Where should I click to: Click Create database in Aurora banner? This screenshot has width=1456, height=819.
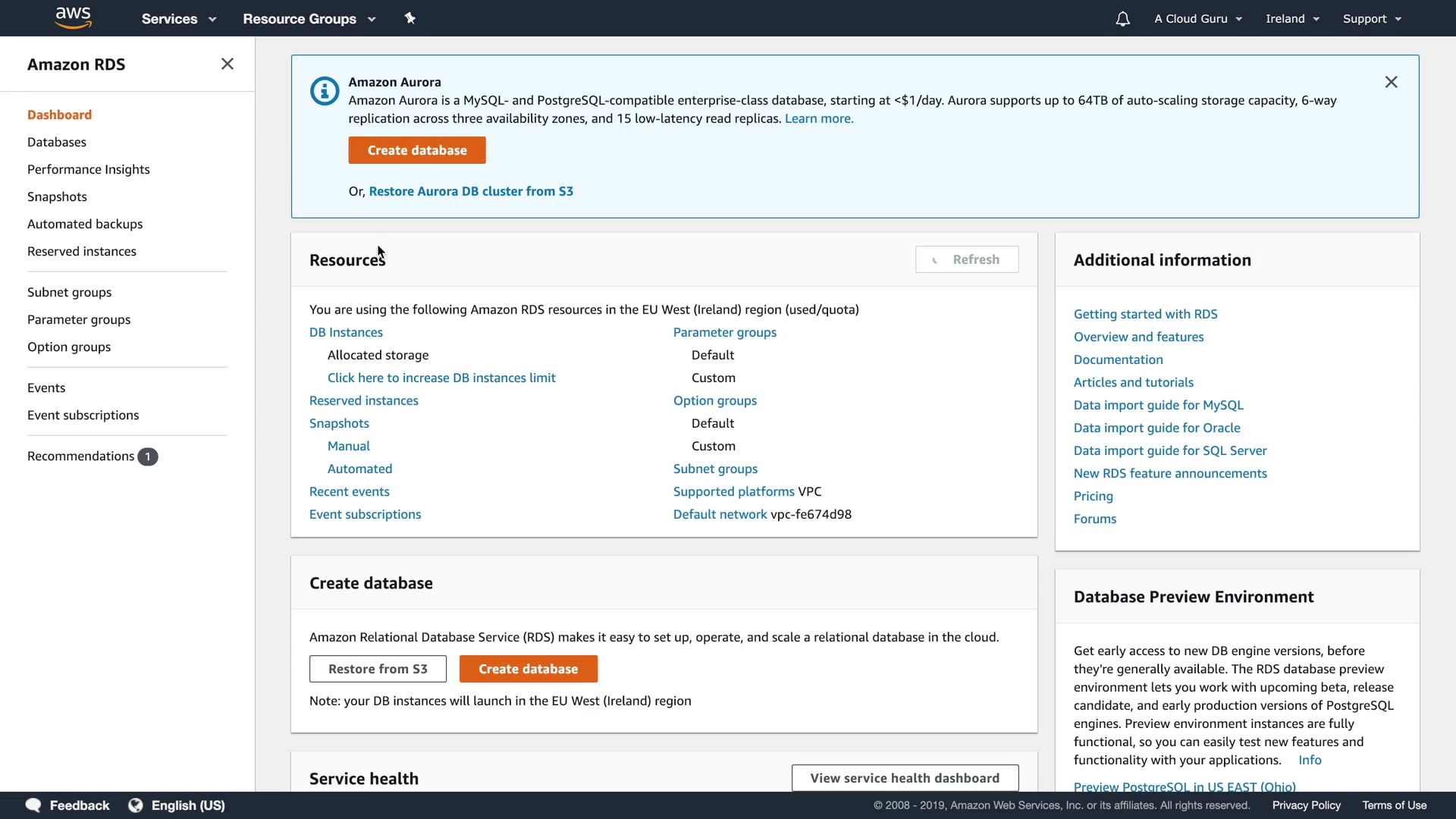[x=417, y=150]
